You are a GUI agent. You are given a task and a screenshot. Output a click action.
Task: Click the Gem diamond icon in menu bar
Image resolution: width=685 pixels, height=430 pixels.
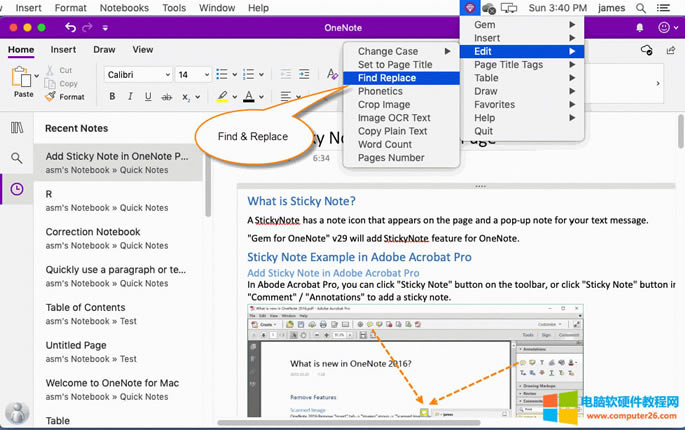pyautogui.click(x=471, y=8)
